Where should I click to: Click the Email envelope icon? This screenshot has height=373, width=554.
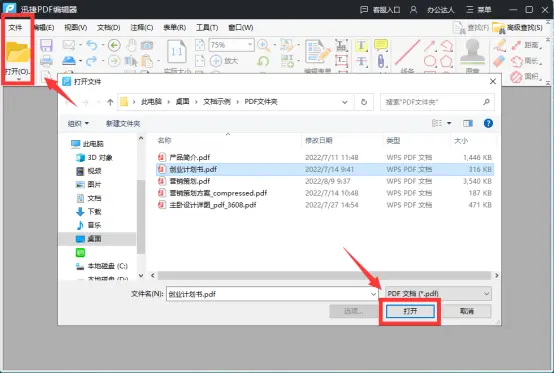click(x=69, y=45)
